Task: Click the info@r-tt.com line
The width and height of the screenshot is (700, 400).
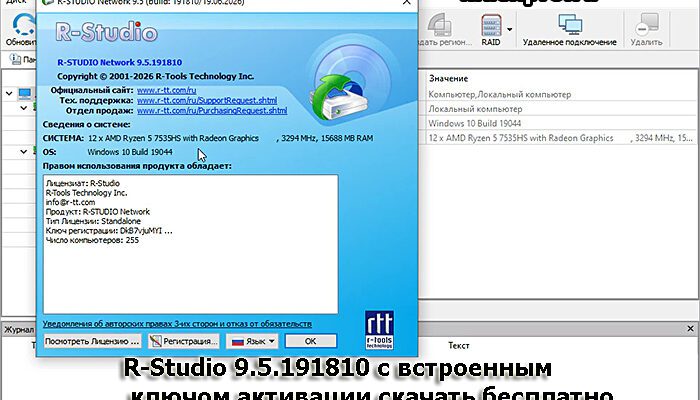Action: click(x=71, y=202)
